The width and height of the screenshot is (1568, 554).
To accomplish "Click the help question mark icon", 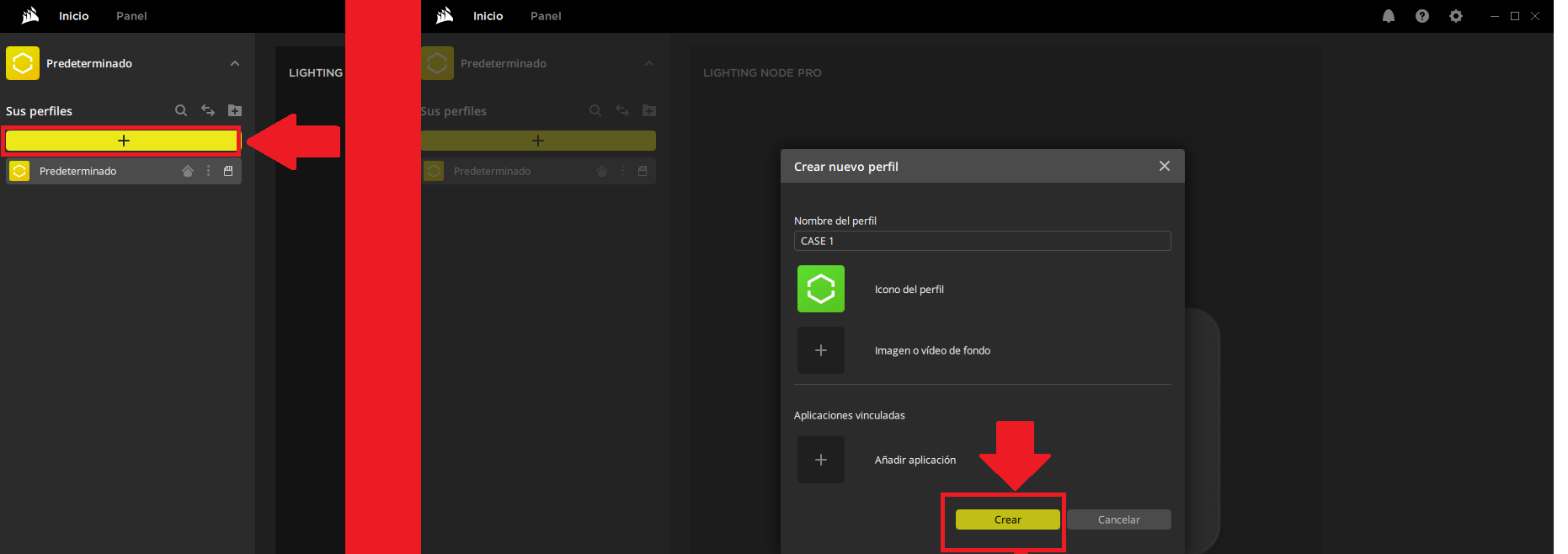I will pos(1421,16).
